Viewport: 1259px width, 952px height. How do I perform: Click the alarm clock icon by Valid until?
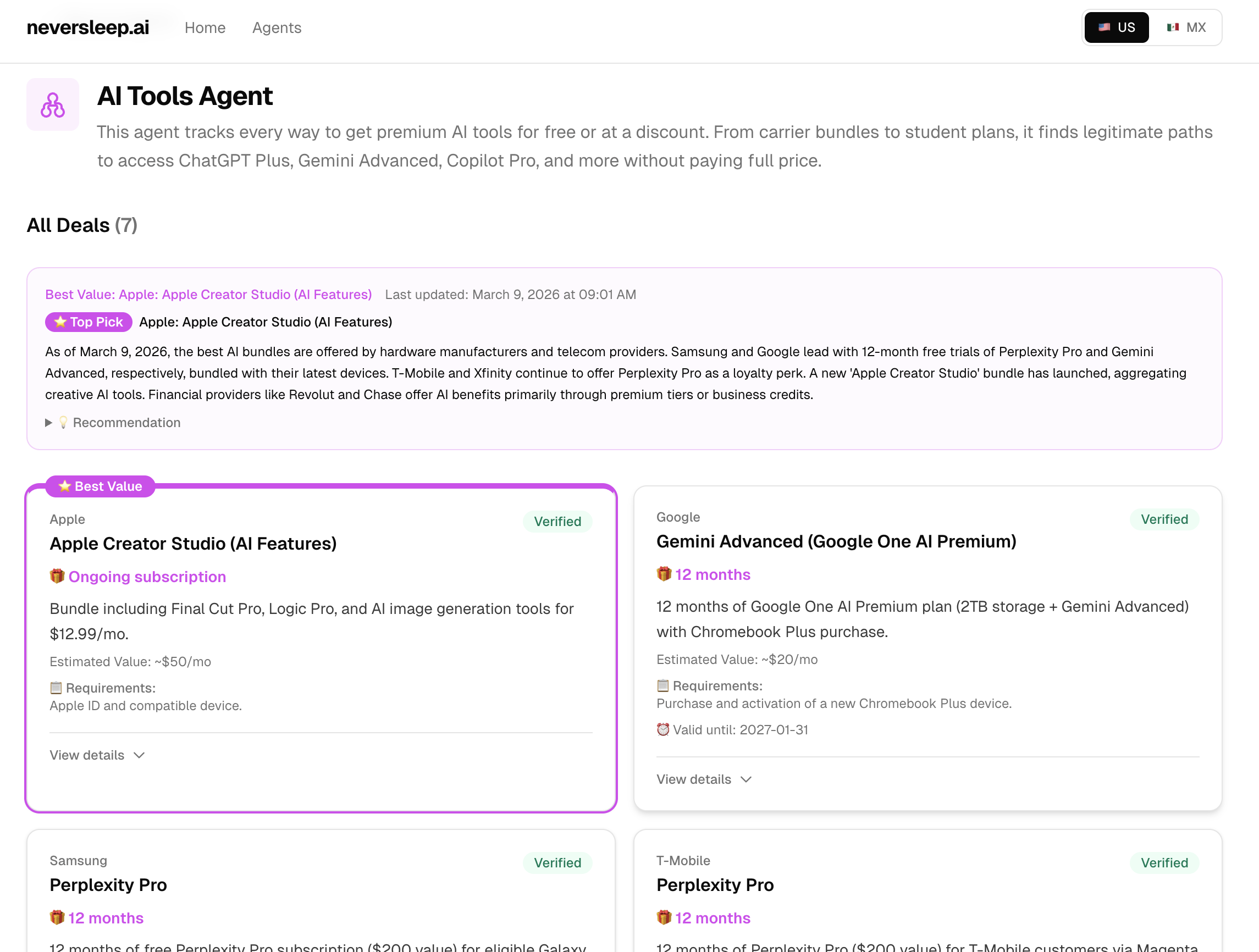click(x=662, y=729)
